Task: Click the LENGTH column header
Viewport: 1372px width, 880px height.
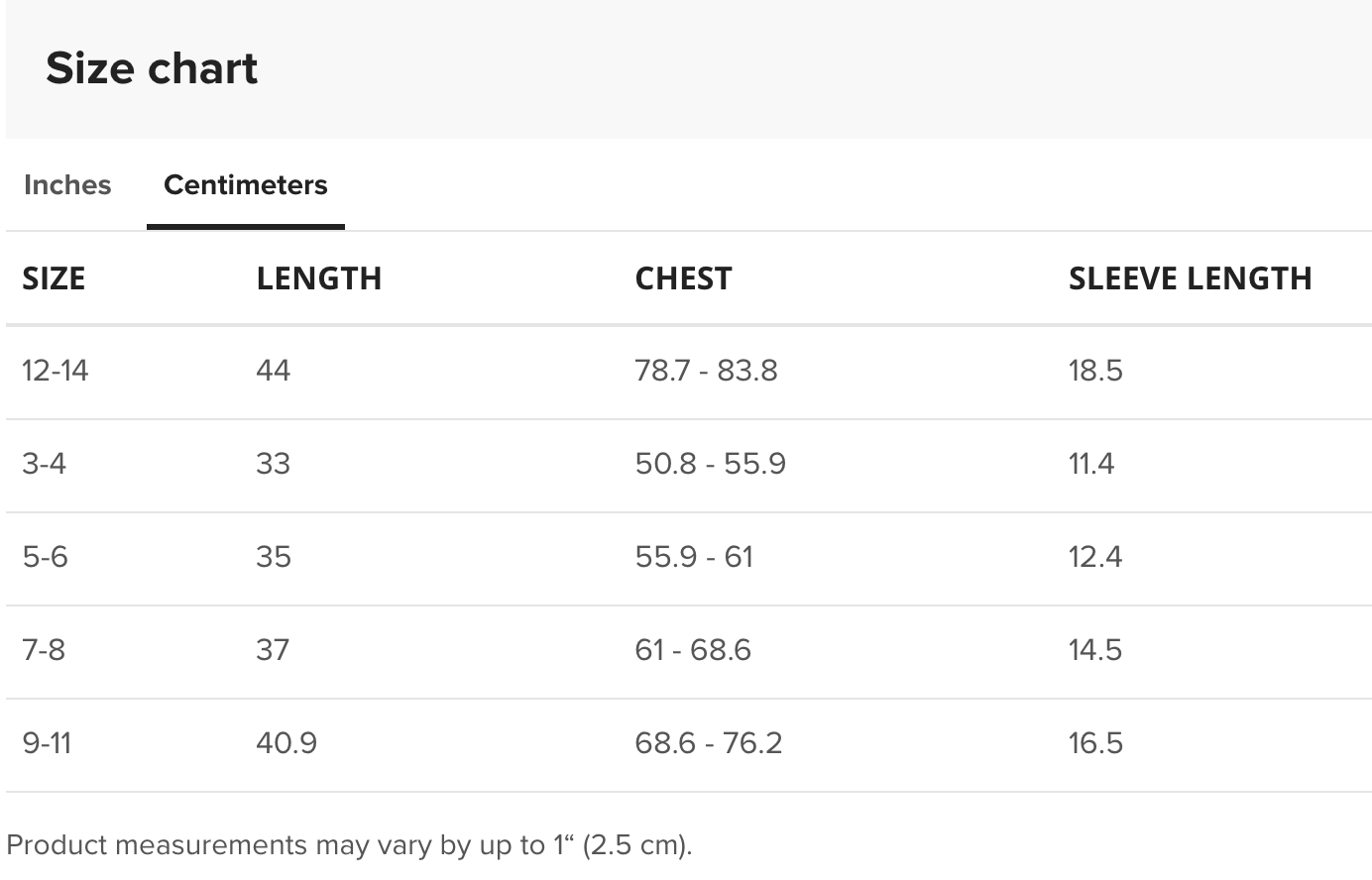Action: coord(319,278)
